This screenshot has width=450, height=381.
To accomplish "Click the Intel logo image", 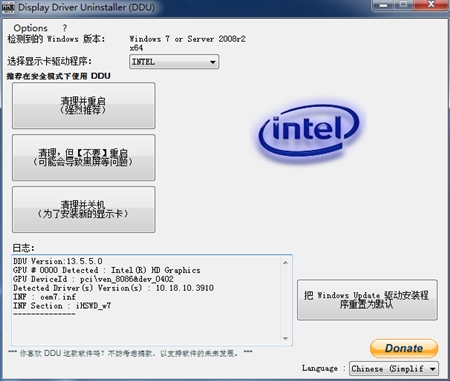I will [x=309, y=132].
